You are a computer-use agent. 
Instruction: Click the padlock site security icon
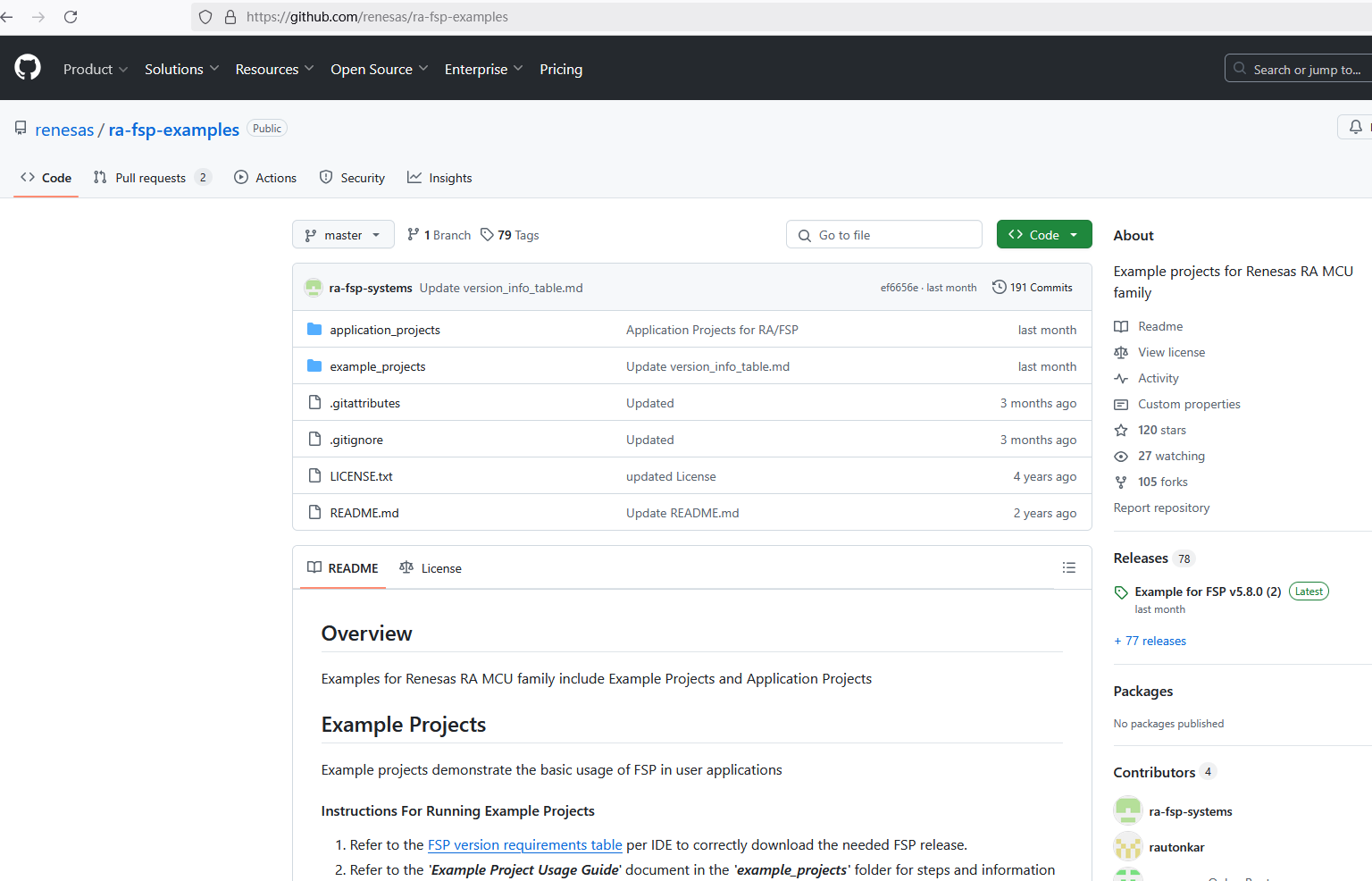pyautogui.click(x=230, y=17)
